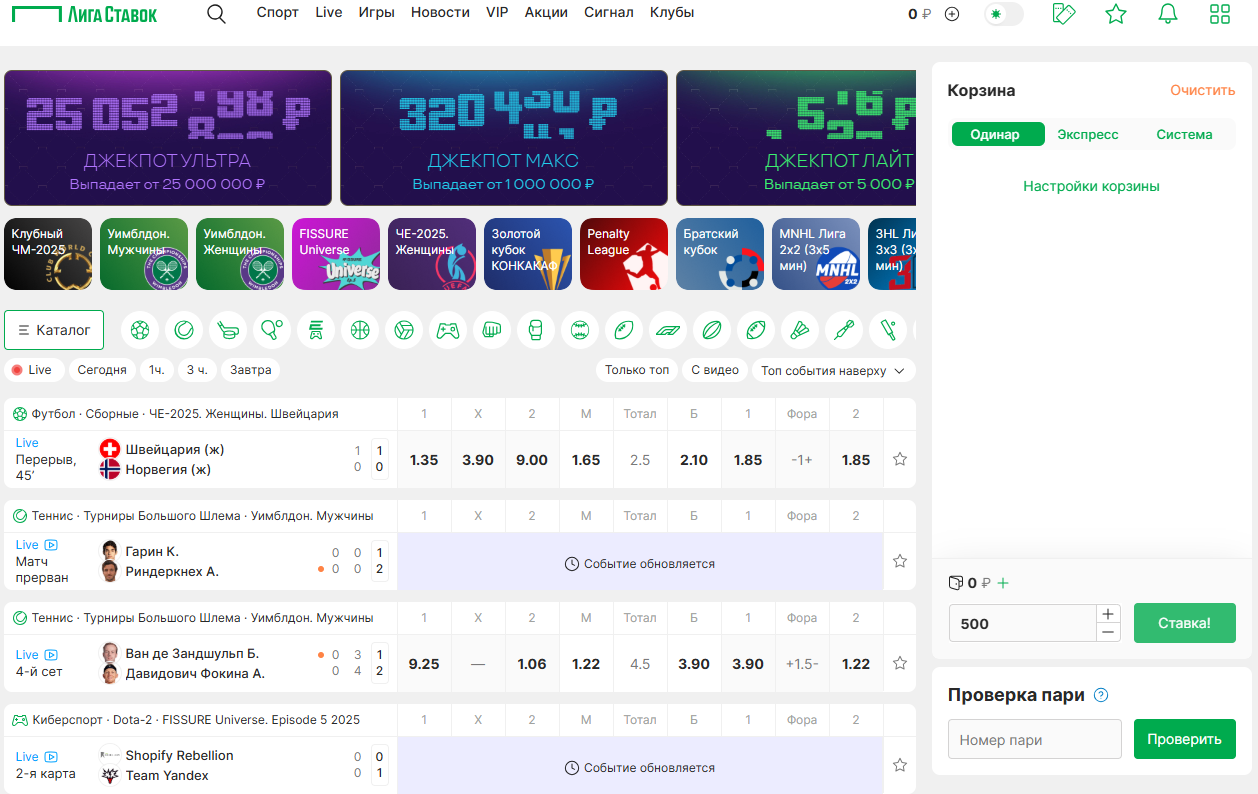Open the Джекпот Макс banner
Screen dimensions: 1258x794
point(504,138)
